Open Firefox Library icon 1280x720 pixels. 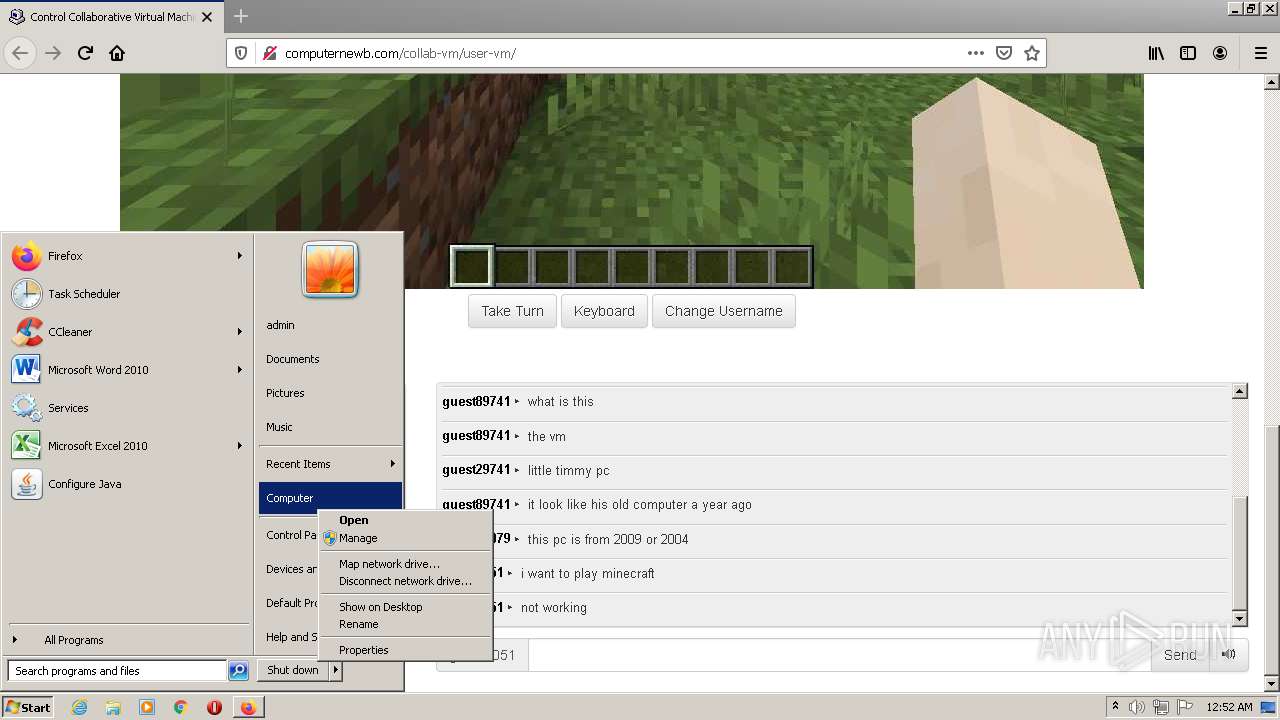1156,53
